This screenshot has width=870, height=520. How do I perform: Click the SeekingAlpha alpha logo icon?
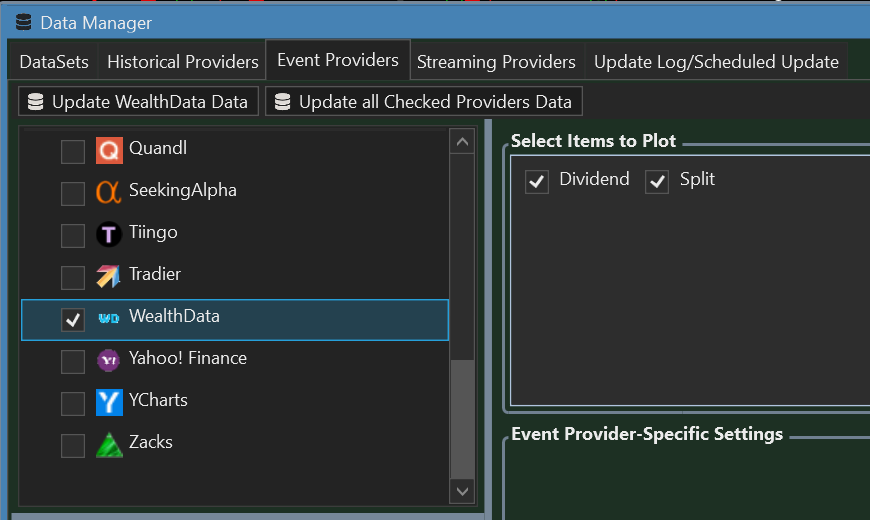[x=109, y=192]
